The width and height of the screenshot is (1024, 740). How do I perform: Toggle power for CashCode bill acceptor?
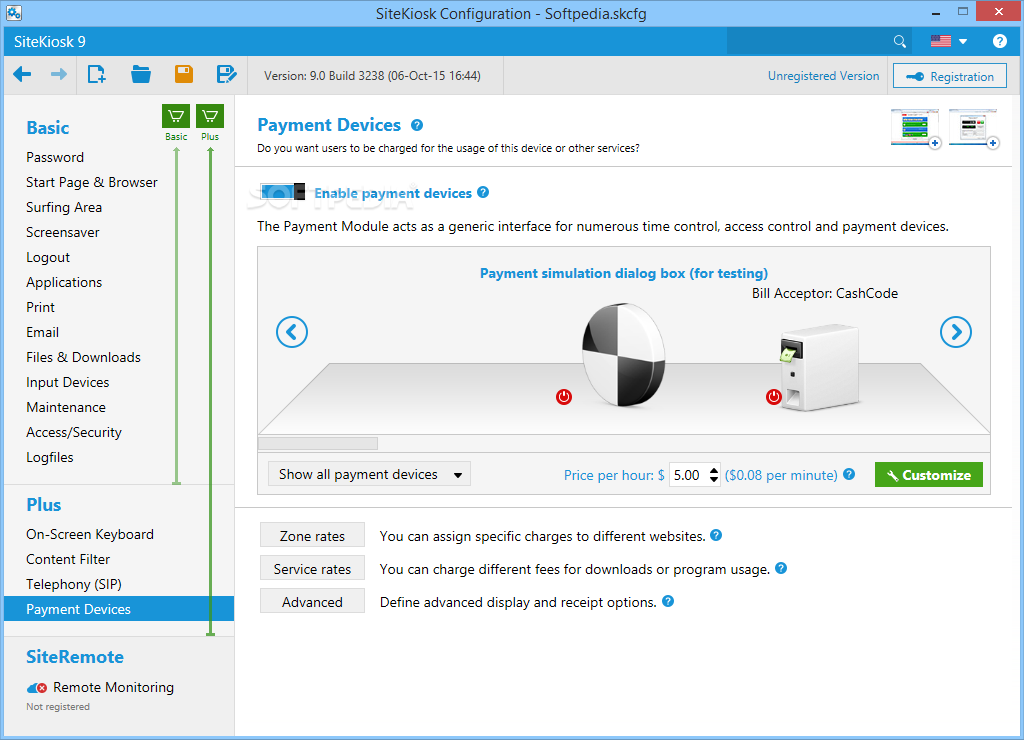point(774,396)
